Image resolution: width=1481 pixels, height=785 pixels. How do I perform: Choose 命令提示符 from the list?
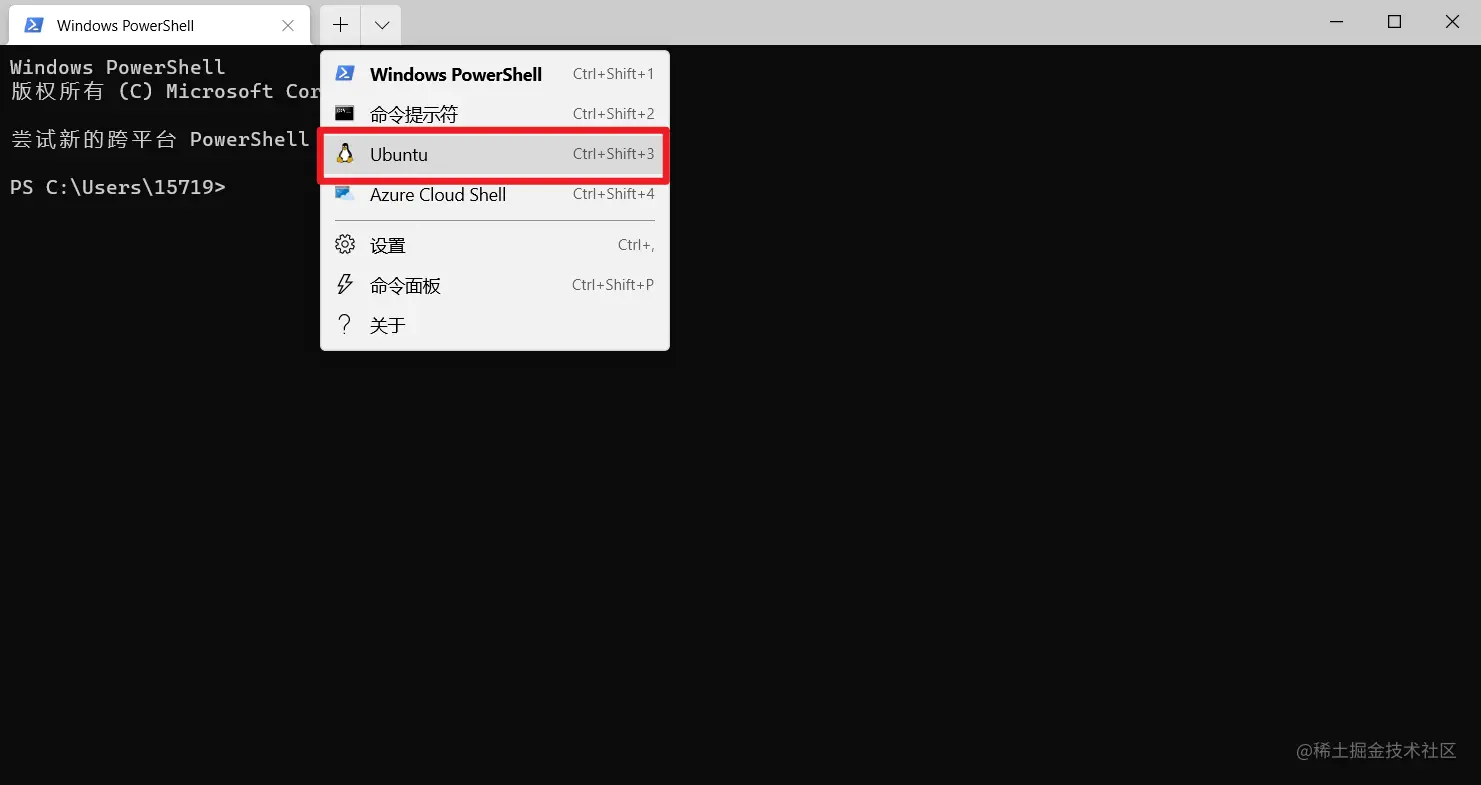[x=495, y=114]
